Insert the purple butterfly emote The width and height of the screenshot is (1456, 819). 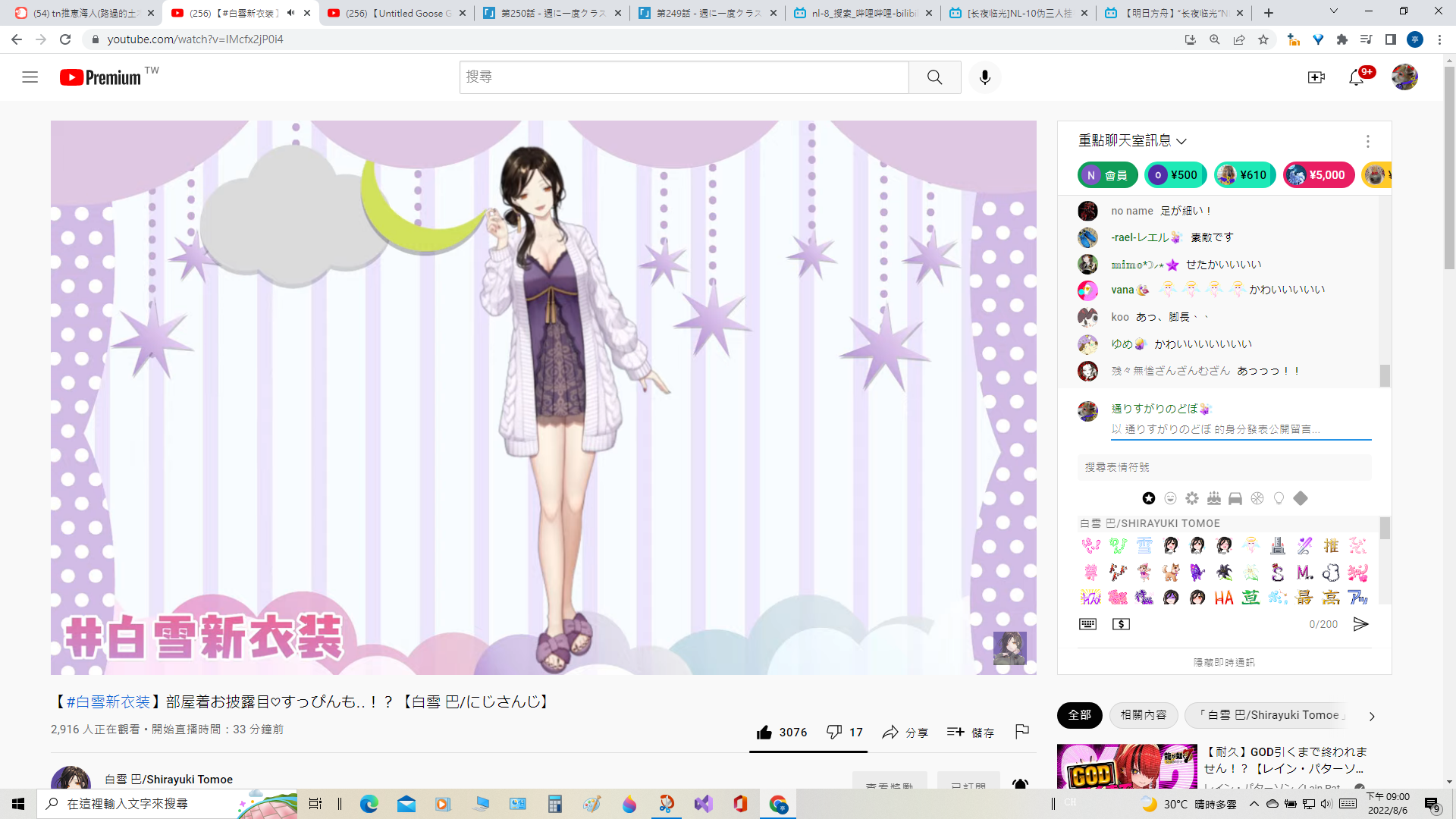[1197, 572]
